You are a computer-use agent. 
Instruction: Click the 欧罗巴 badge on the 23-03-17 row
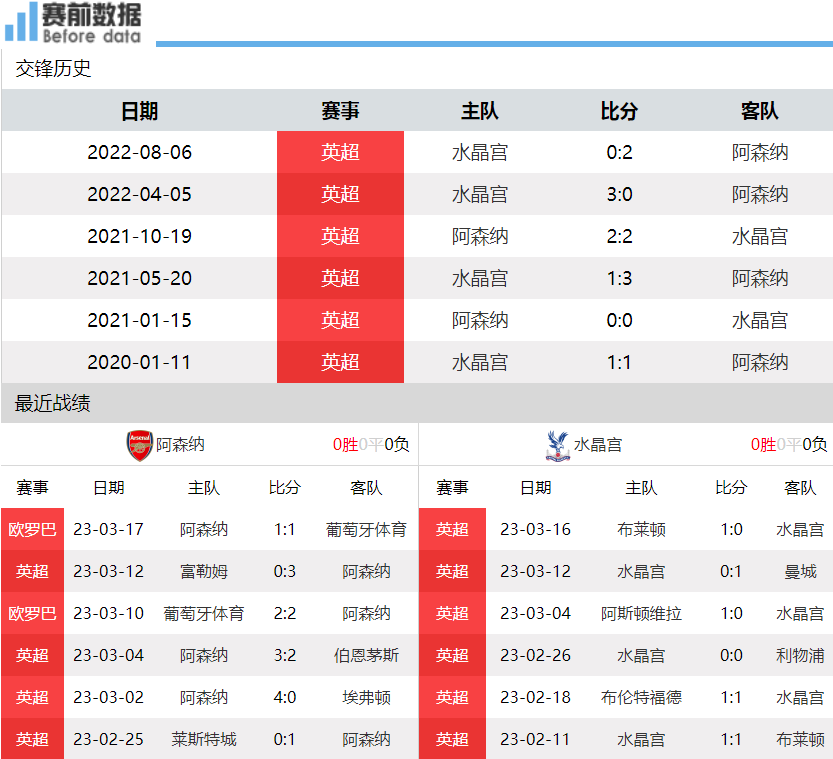[30, 529]
